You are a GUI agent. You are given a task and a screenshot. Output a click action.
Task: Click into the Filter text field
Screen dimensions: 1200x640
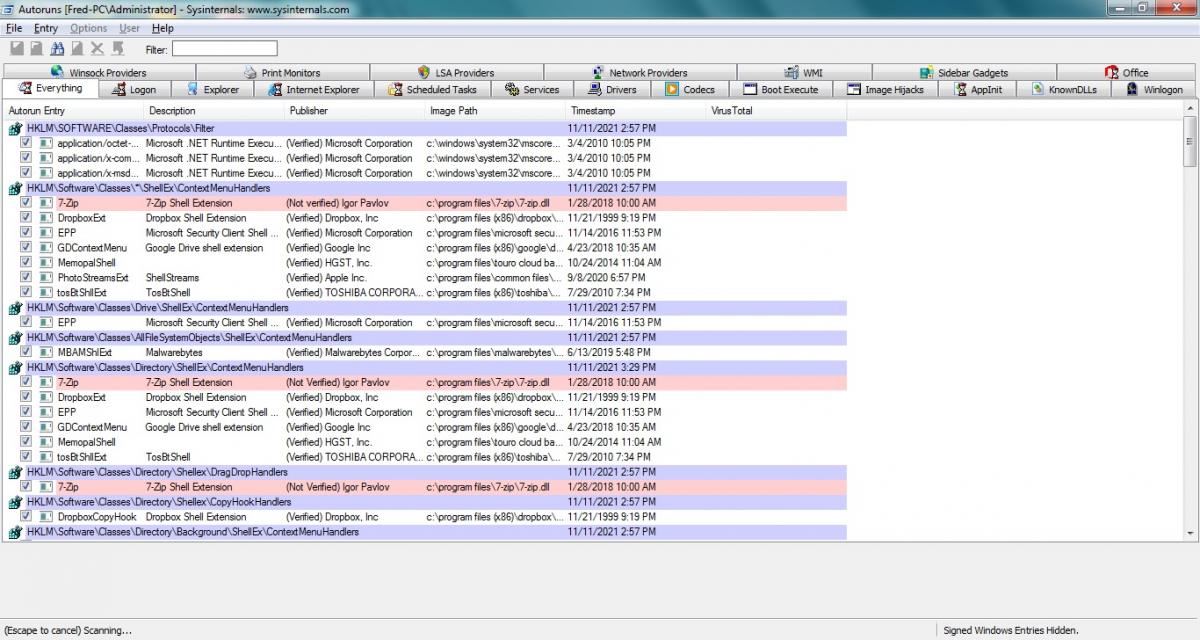tap(224, 48)
